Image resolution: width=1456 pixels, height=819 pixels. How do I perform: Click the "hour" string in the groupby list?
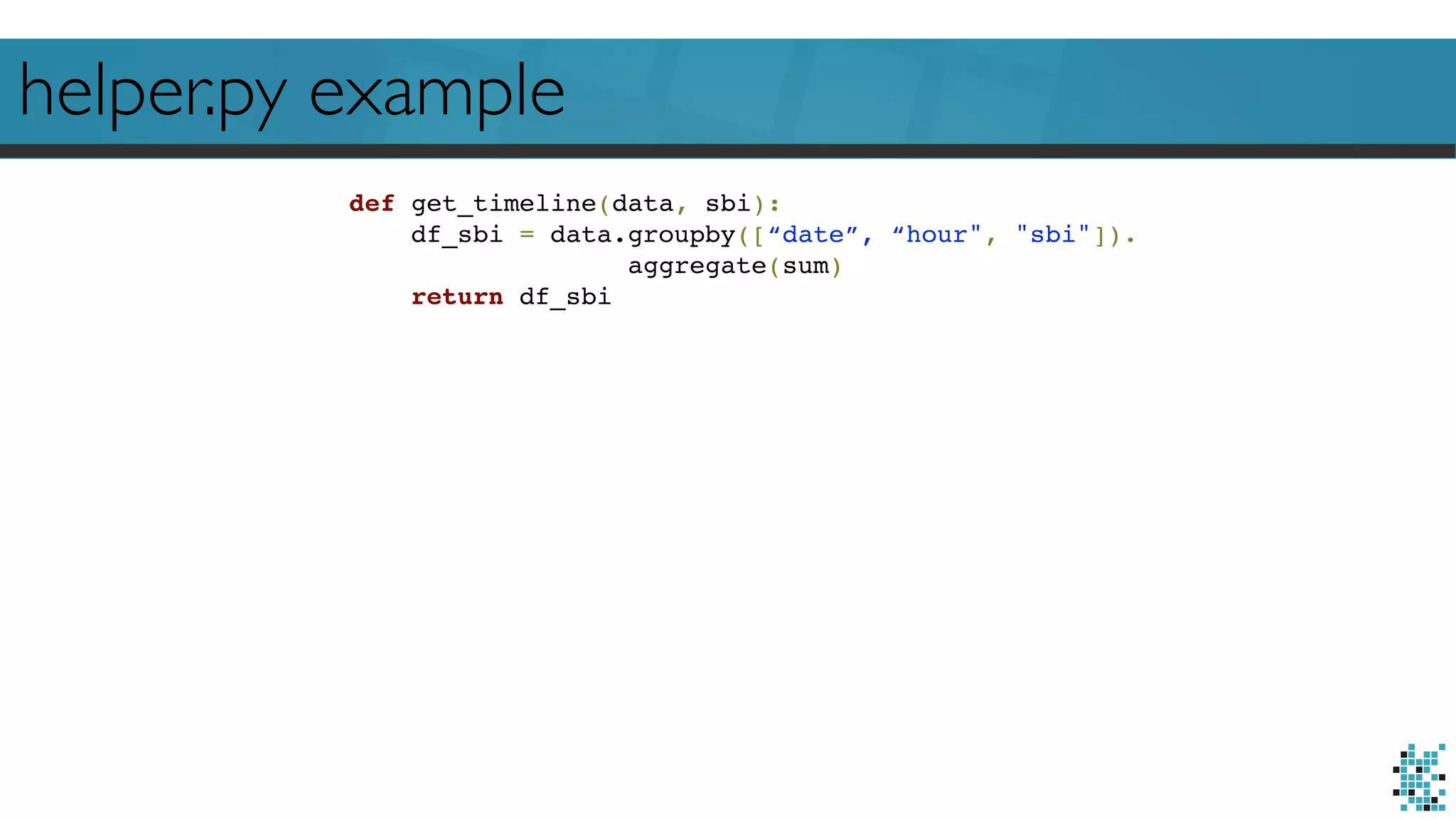[937, 235]
